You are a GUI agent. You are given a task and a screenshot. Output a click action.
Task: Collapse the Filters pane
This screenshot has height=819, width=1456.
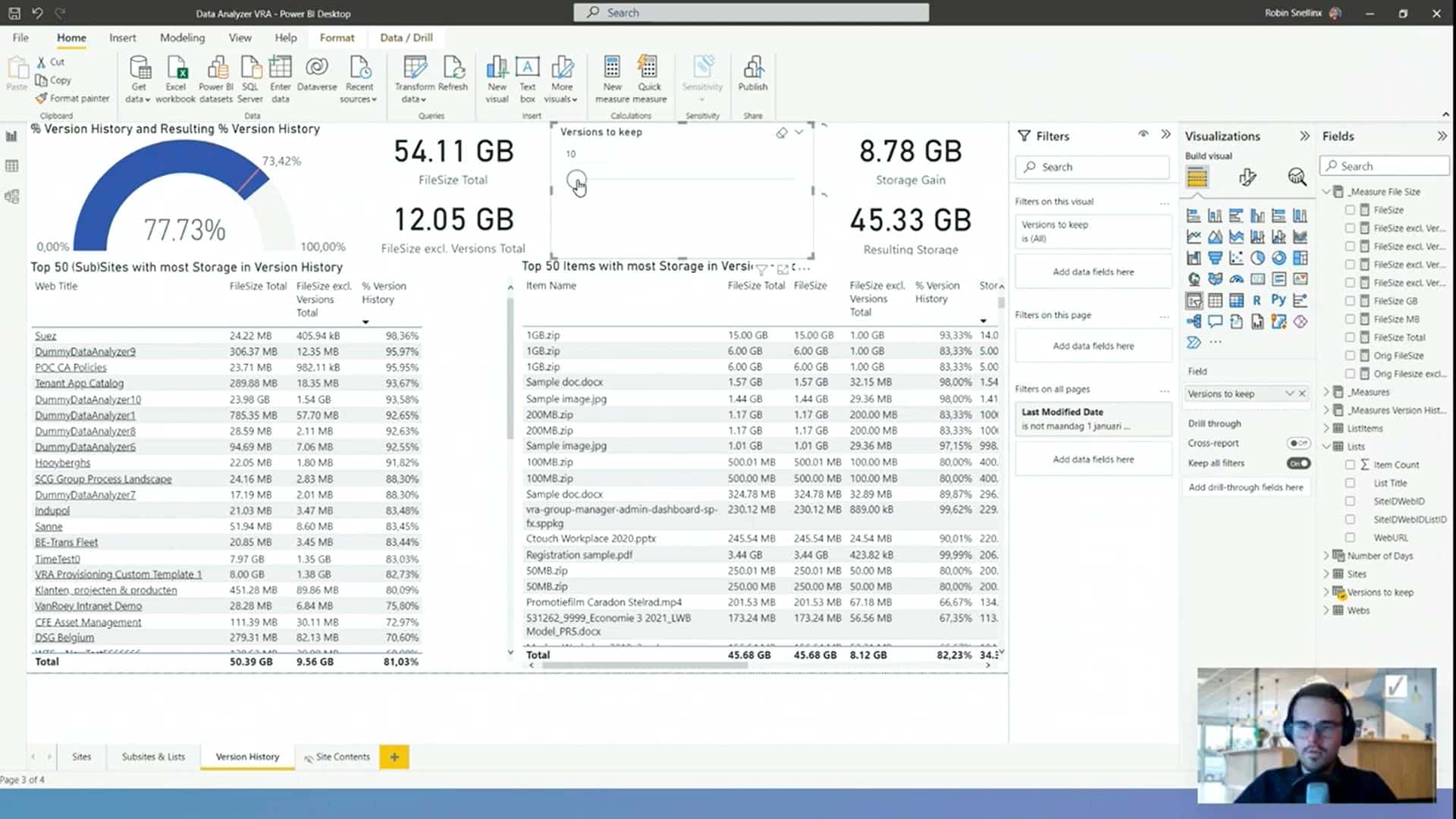(1166, 135)
